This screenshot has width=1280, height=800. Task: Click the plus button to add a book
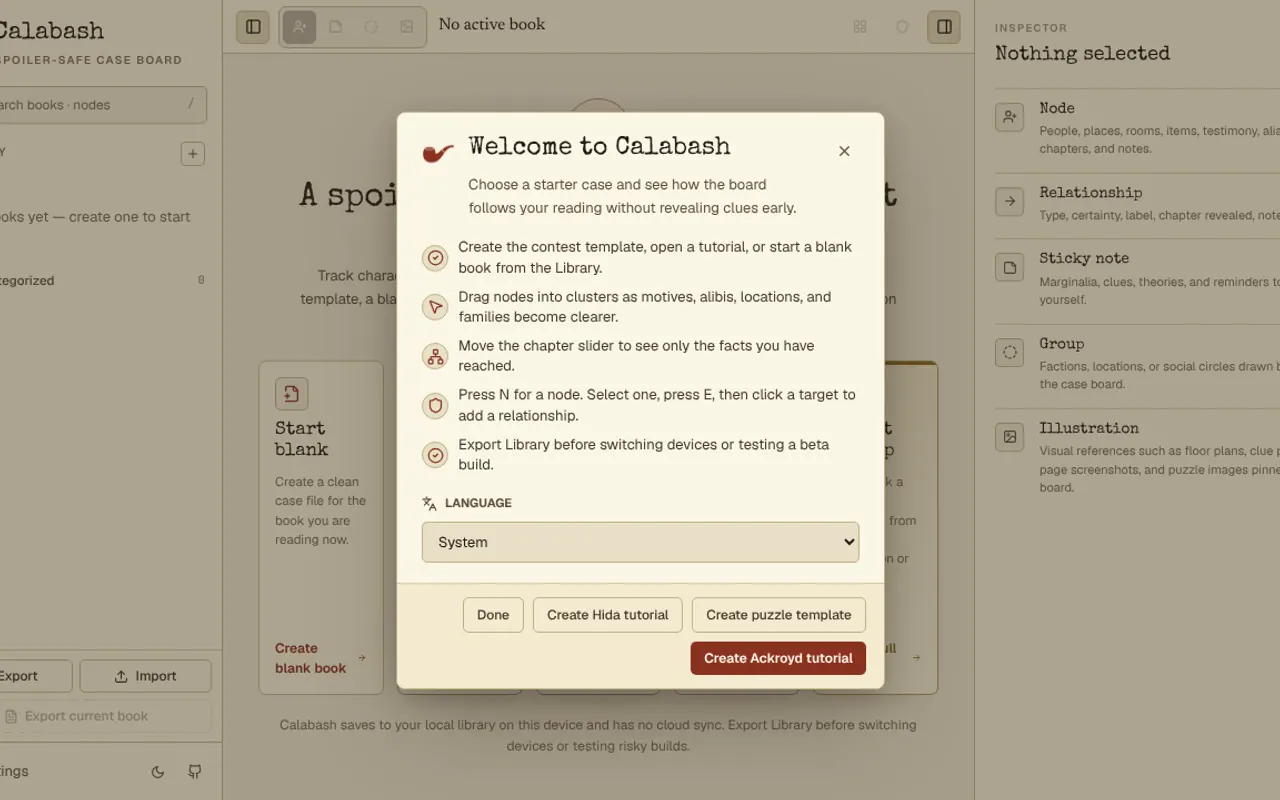click(x=193, y=154)
